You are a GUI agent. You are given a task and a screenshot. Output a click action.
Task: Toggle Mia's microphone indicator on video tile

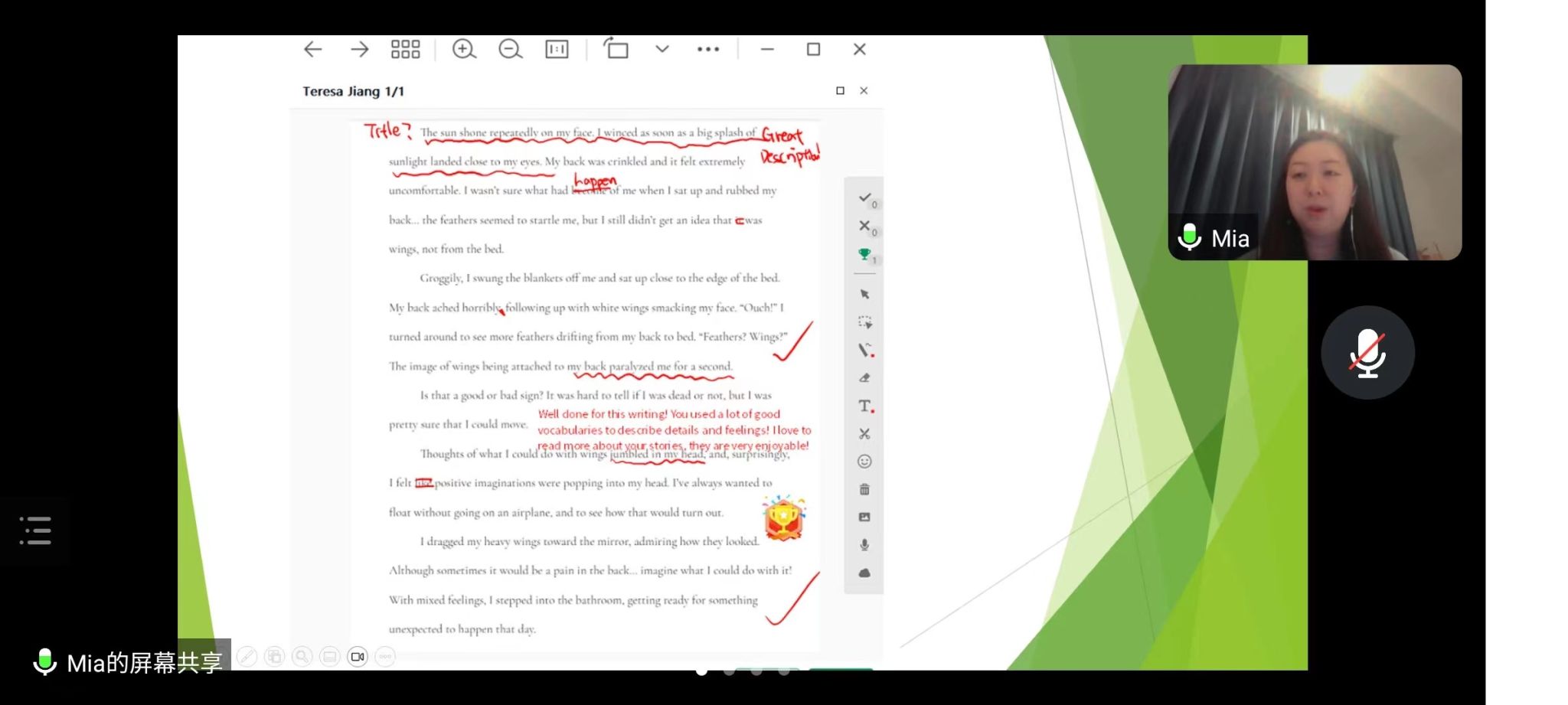(x=1189, y=237)
